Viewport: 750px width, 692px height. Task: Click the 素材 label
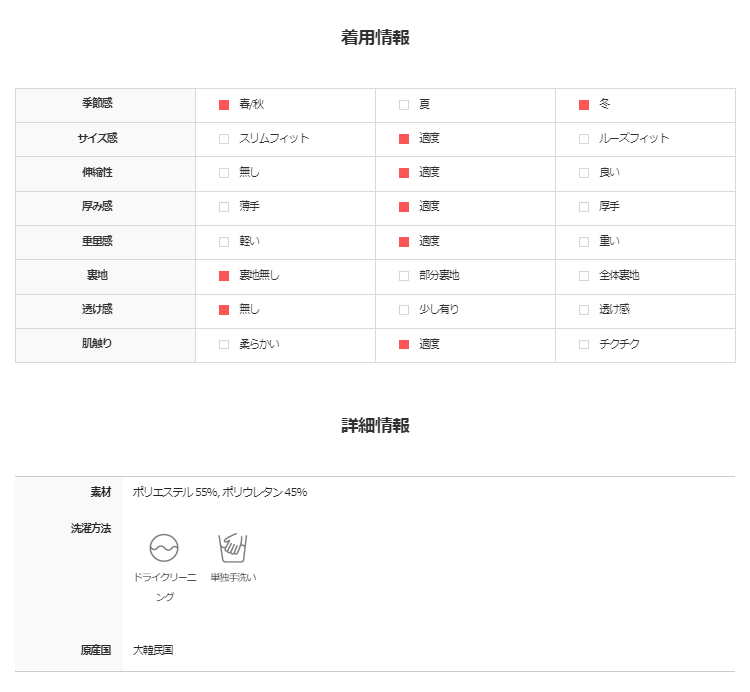pos(100,492)
